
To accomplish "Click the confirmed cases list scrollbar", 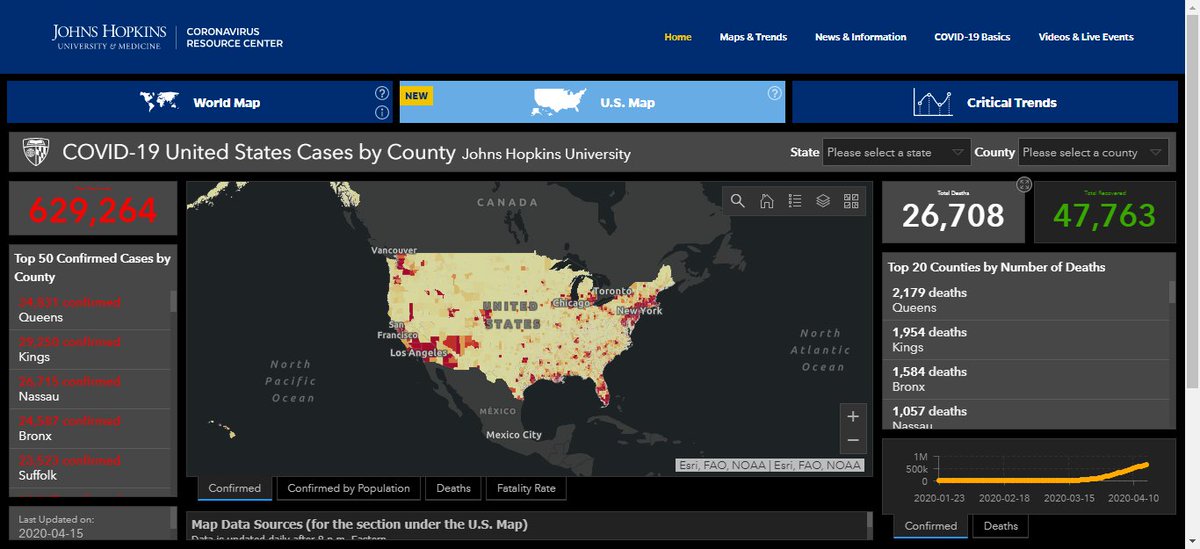I will (174, 301).
